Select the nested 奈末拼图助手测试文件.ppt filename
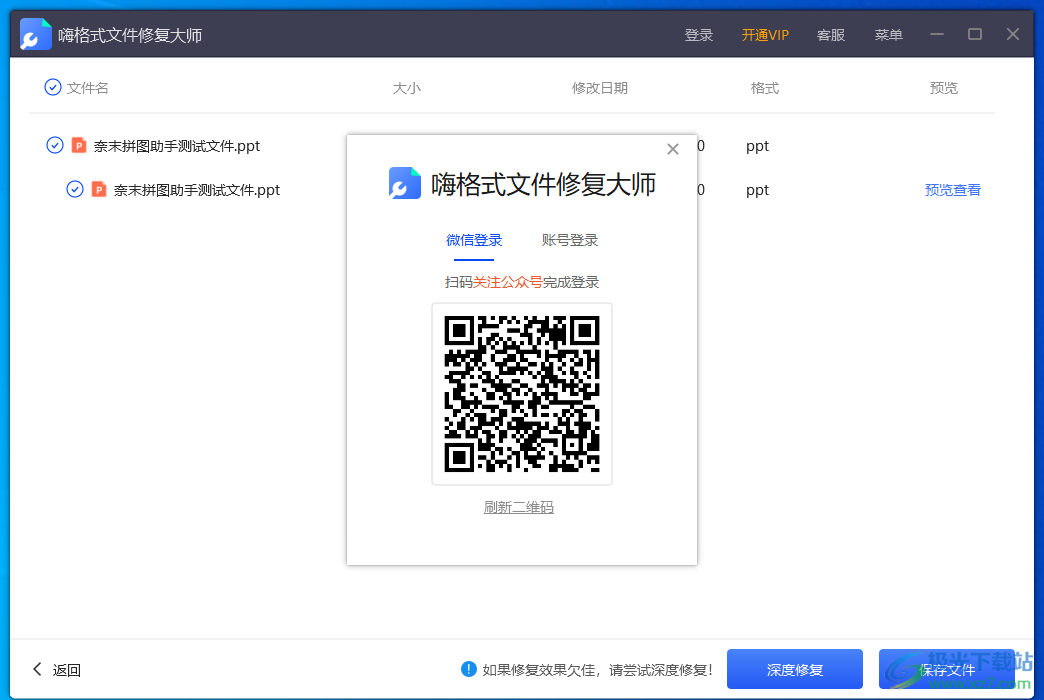The height and width of the screenshot is (700, 1044). click(196, 190)
